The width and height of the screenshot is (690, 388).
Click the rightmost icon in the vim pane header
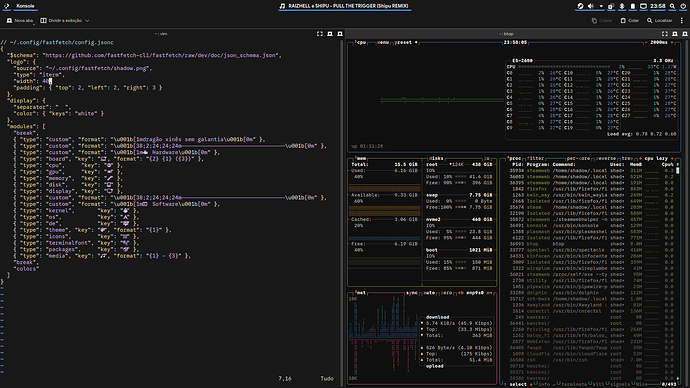click(x=340, y=34)
